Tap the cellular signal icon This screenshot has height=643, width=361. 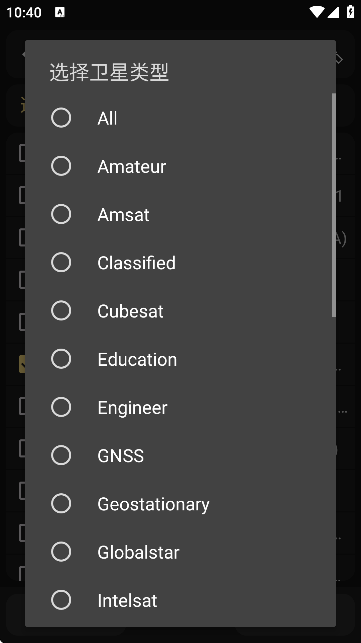click(x=333, y=12)
